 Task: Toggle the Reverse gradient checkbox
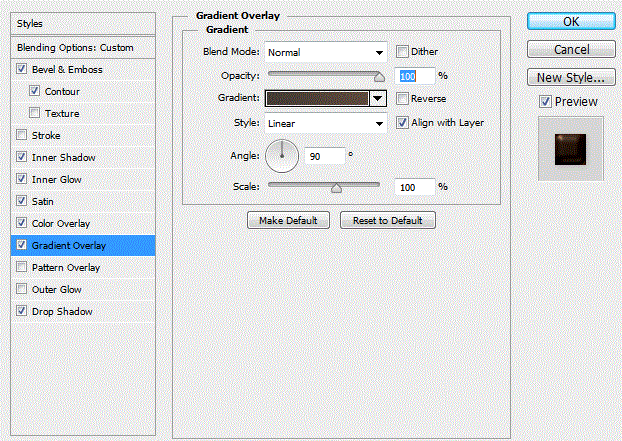point(402,99)
